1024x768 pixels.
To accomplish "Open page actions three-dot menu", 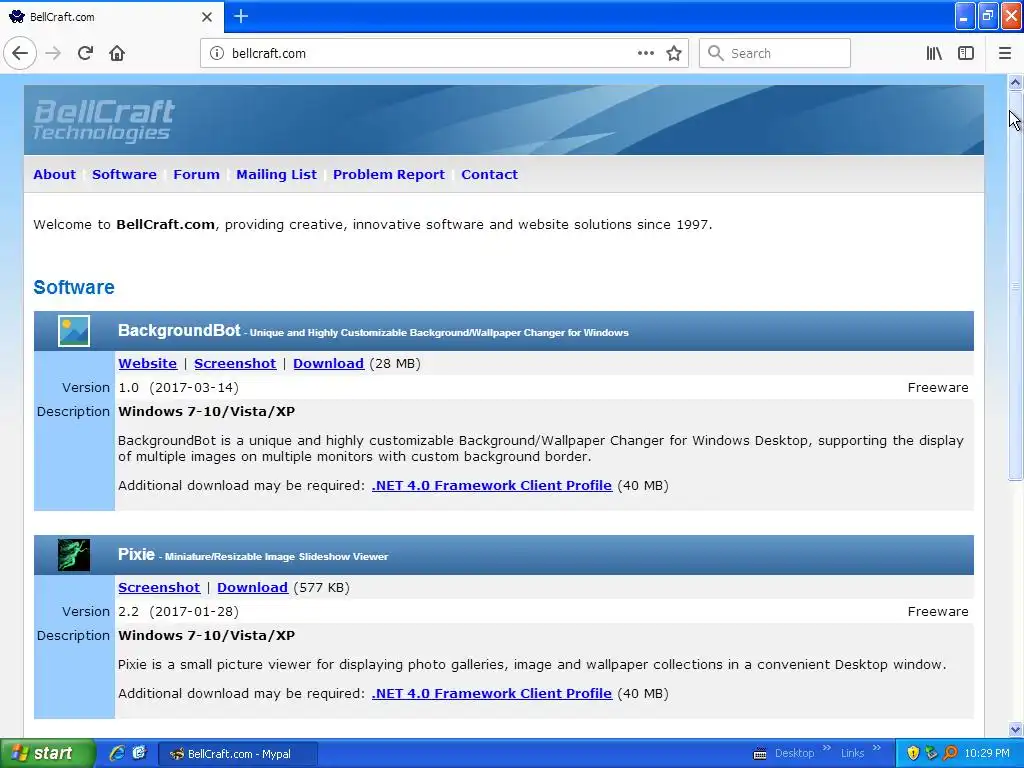I will pos(645,53).
